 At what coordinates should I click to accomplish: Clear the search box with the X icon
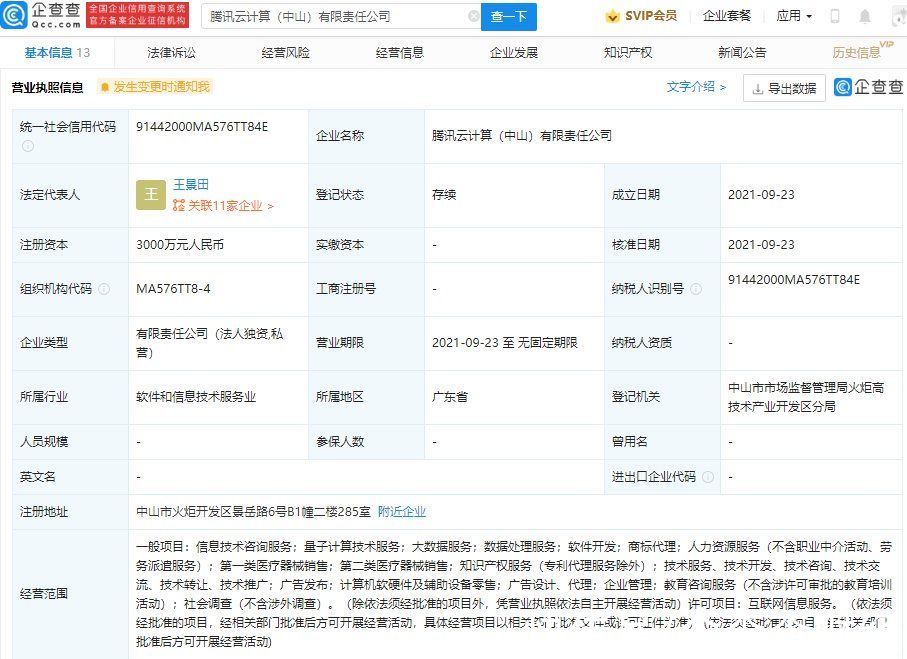click(473, 16)
